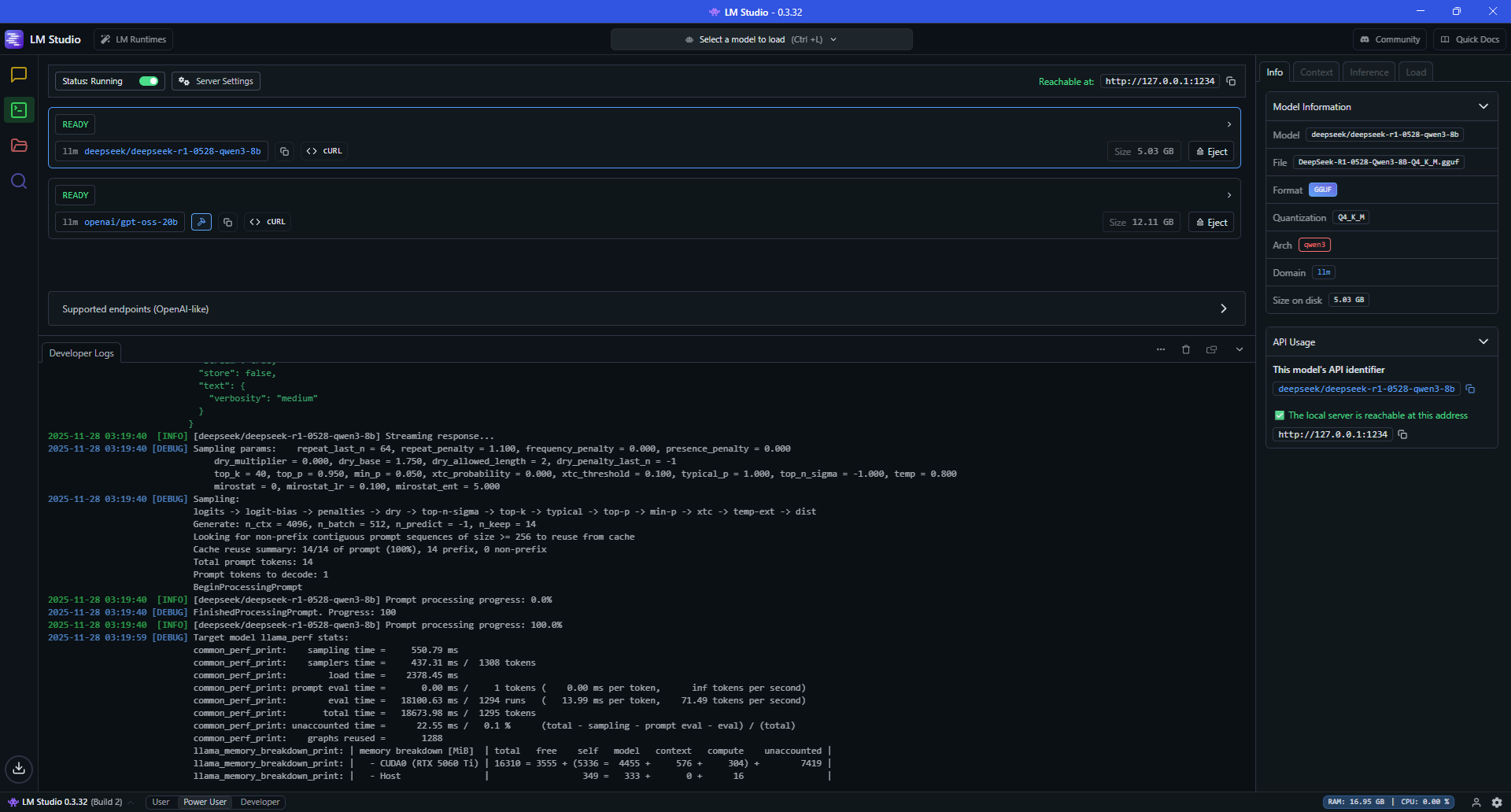Open the Developer terminal sidebar icon
The height and width of the screenshot is (812, 1511).
19,110
